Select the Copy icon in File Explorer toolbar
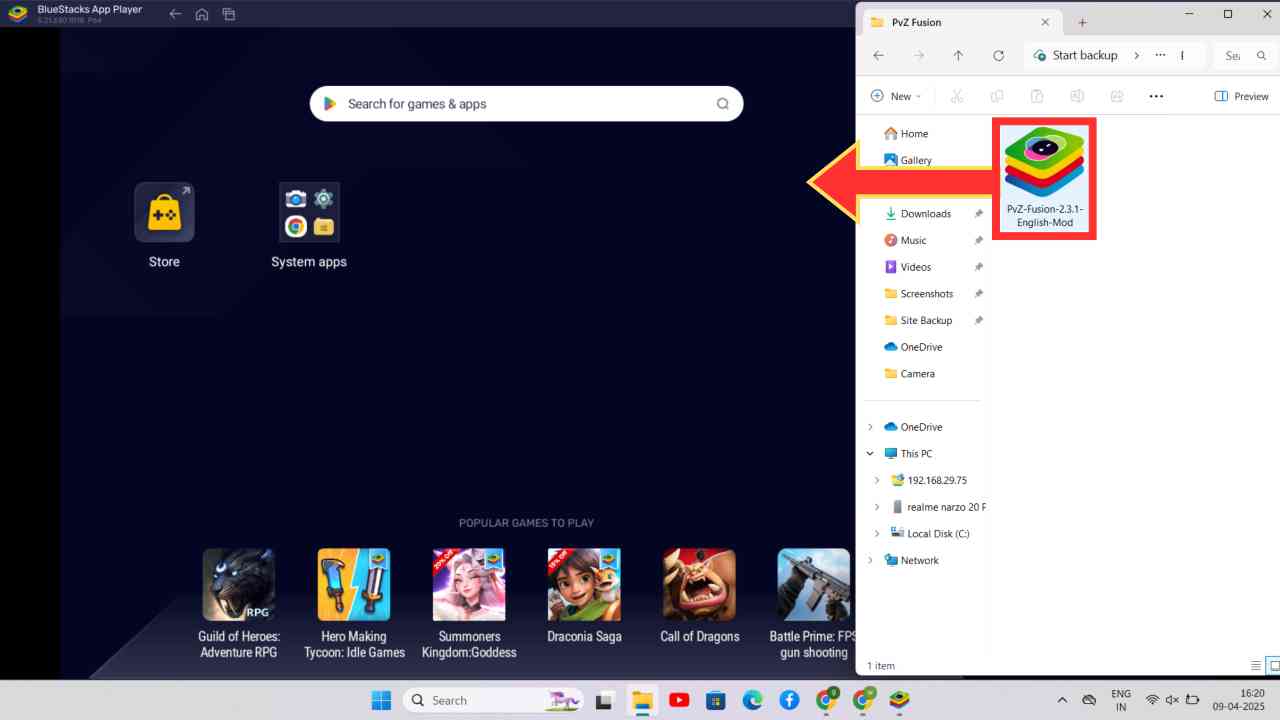The width and height of the screenshot is (1280, 720). (996, 95)
